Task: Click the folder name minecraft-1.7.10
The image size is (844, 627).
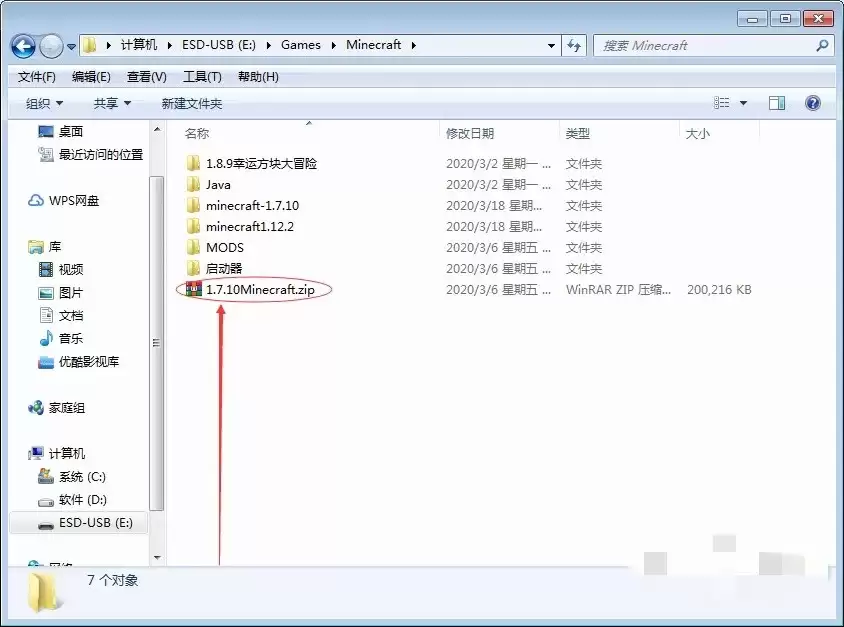Action: [252, 206]
